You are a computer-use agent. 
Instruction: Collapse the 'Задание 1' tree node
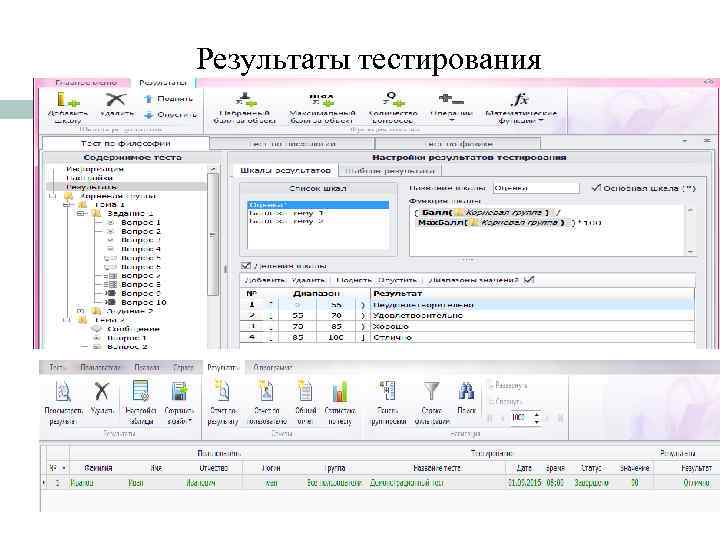pyautogui.click(x=81, y=214)
